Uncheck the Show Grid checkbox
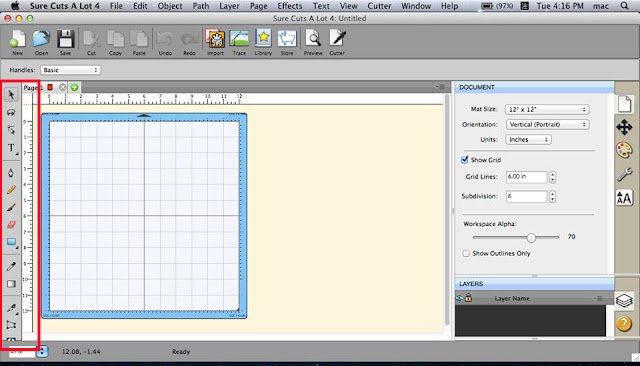 (x=464, y=160)
